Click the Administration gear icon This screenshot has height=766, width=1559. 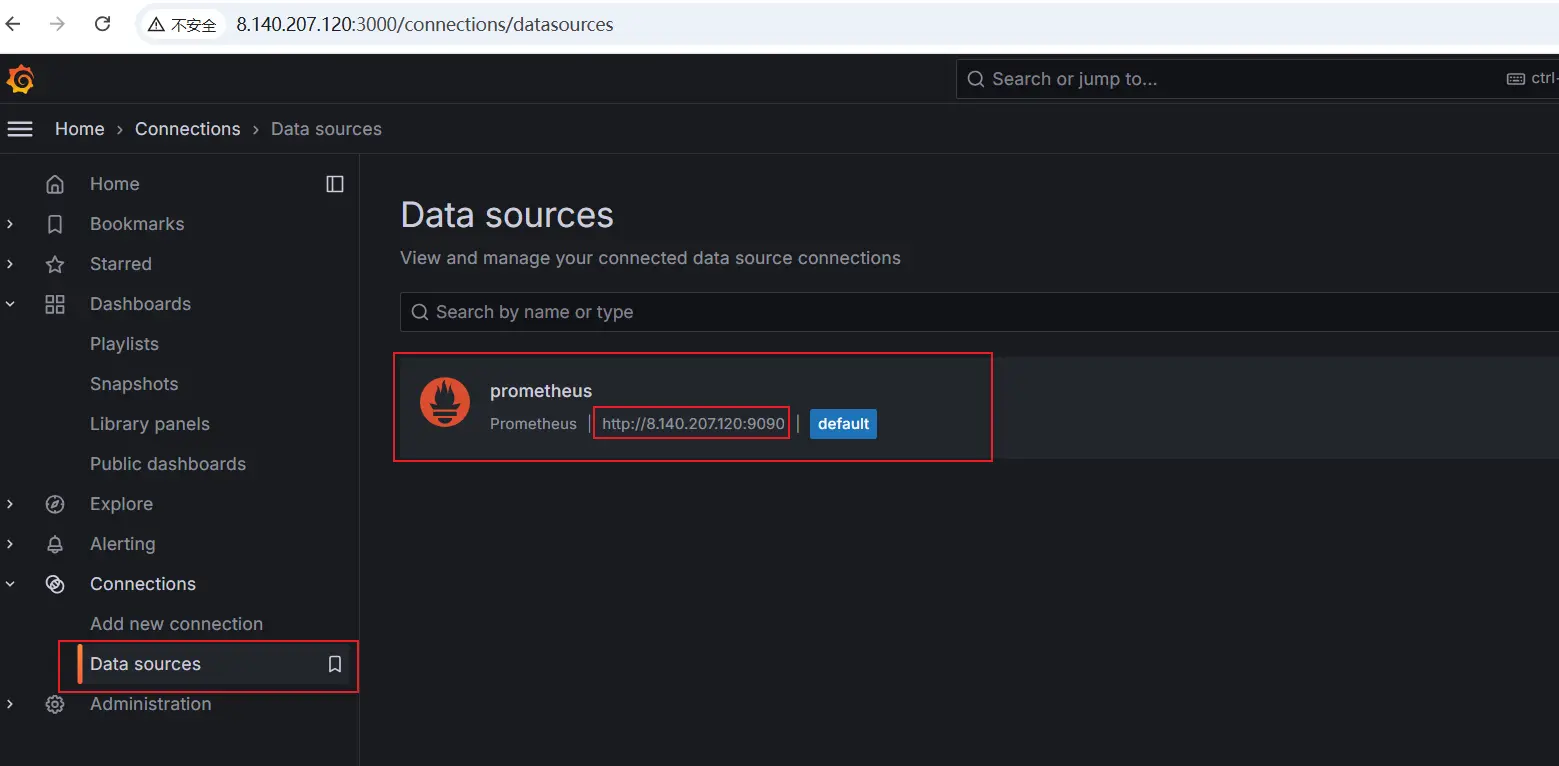55,704
